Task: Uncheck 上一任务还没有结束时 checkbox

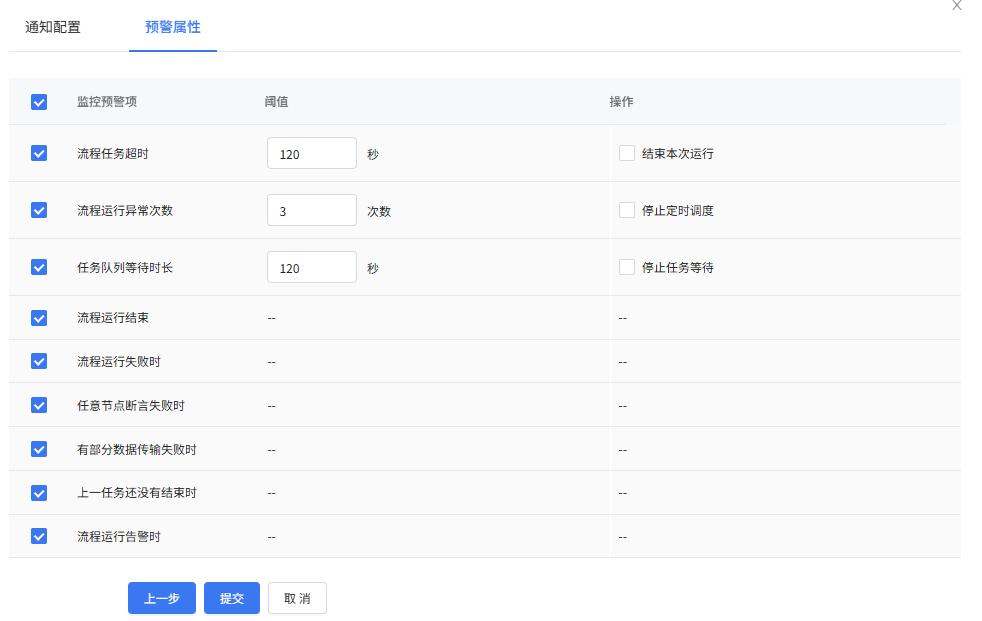Action: 39,493
